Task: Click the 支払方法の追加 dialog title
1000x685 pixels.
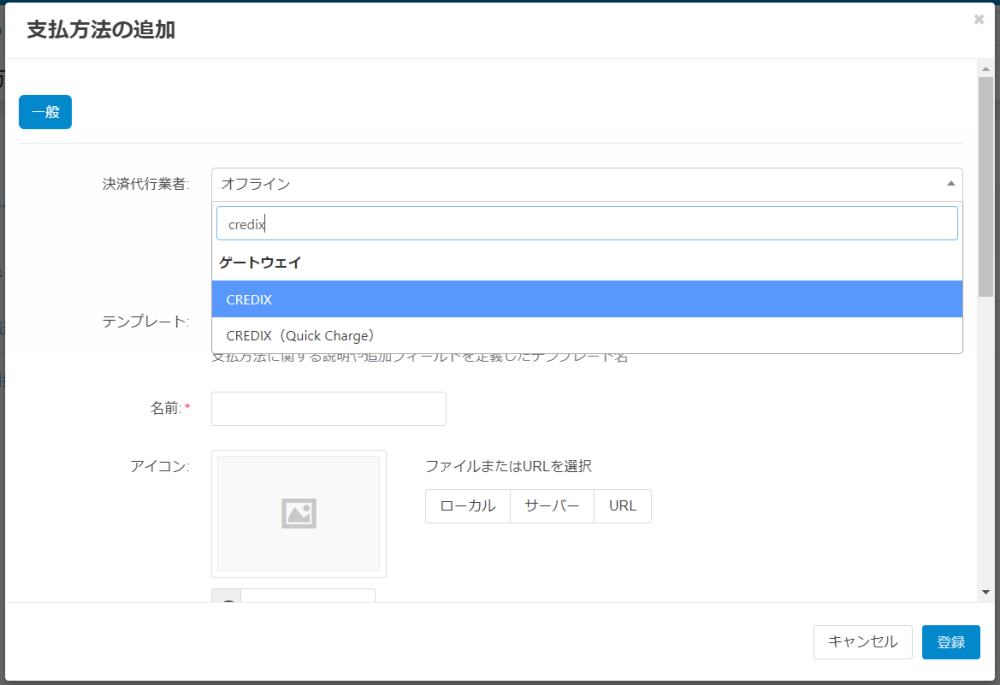Action: pos(100,30)
